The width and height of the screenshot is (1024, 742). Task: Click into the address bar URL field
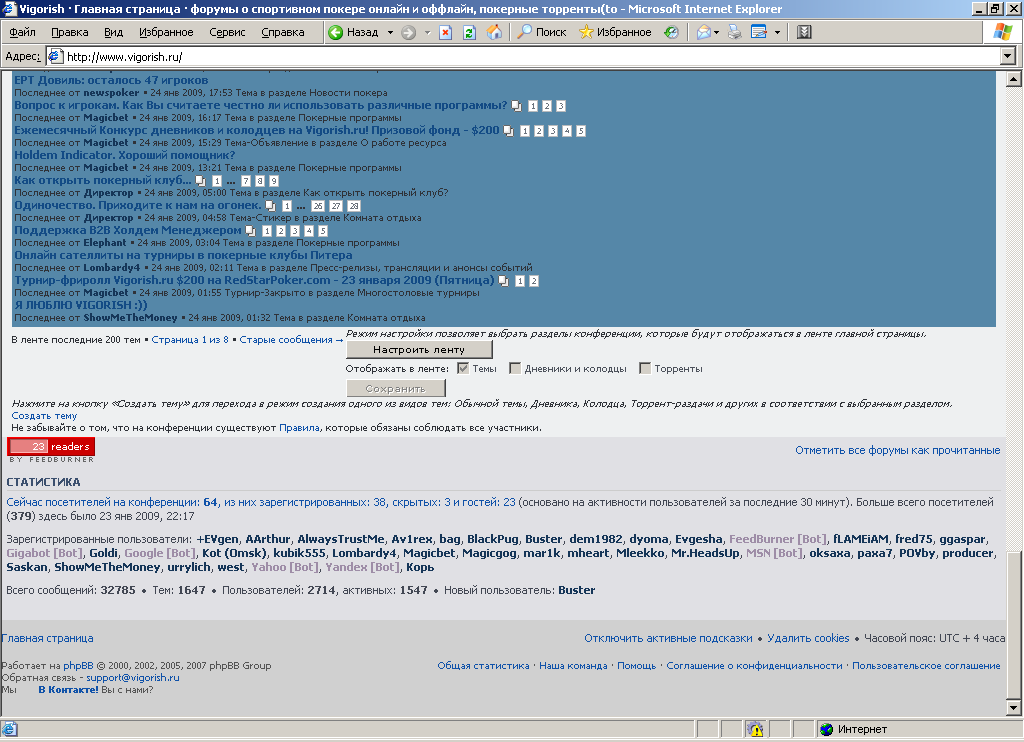[x=500, y=57]
